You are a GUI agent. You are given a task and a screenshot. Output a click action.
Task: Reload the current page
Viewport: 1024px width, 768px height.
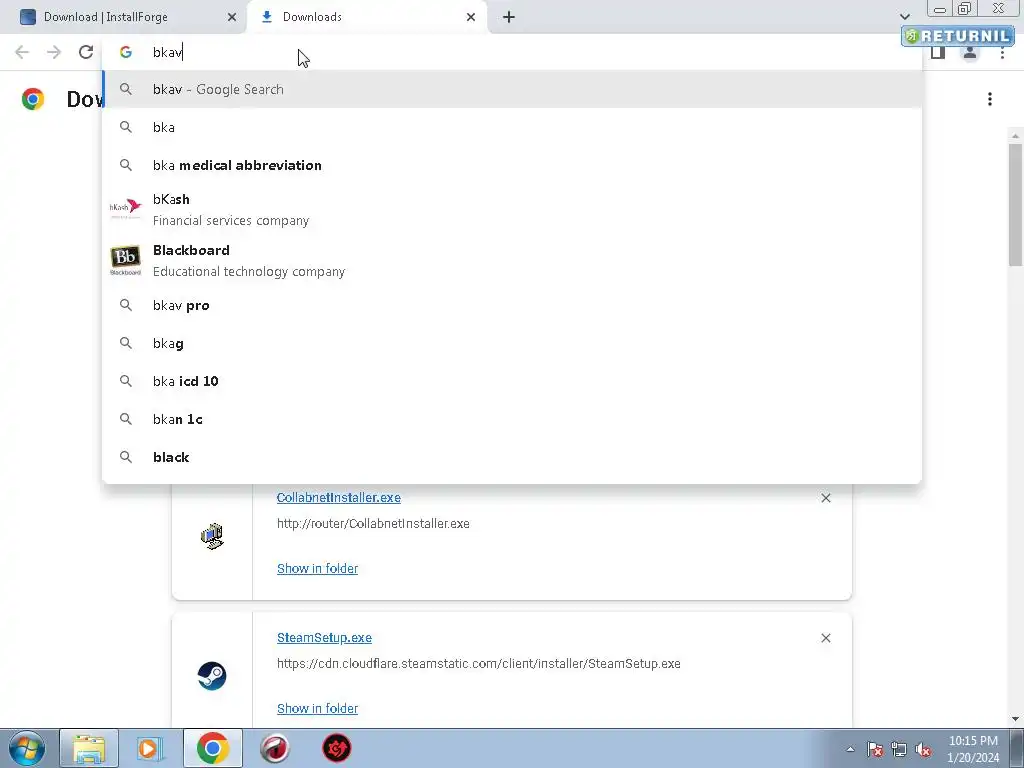tap(86, 52)
